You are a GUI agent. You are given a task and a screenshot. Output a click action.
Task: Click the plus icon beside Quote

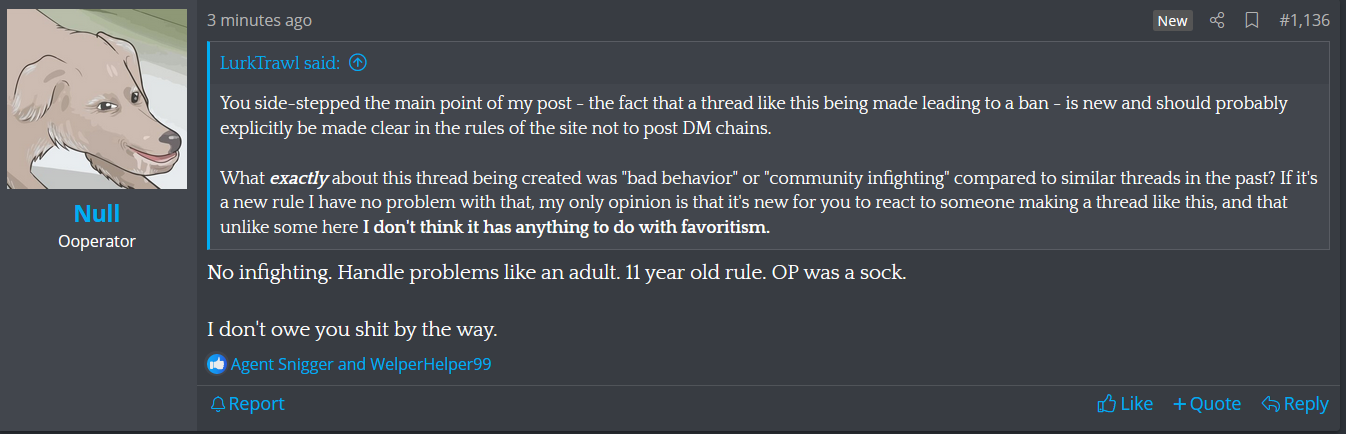[1179, 404]
